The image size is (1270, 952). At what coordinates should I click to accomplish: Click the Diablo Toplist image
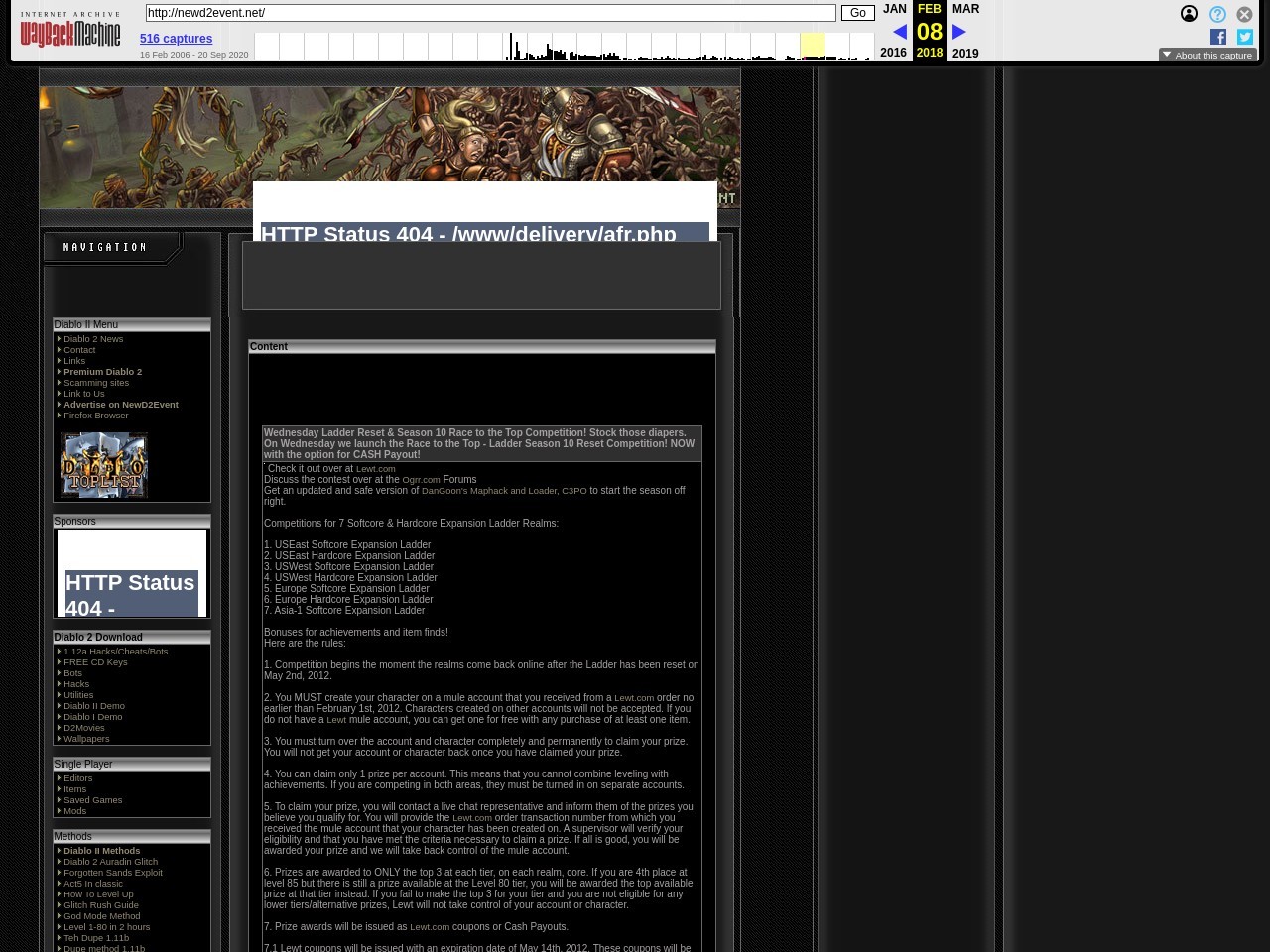click(x=104, y=465)
